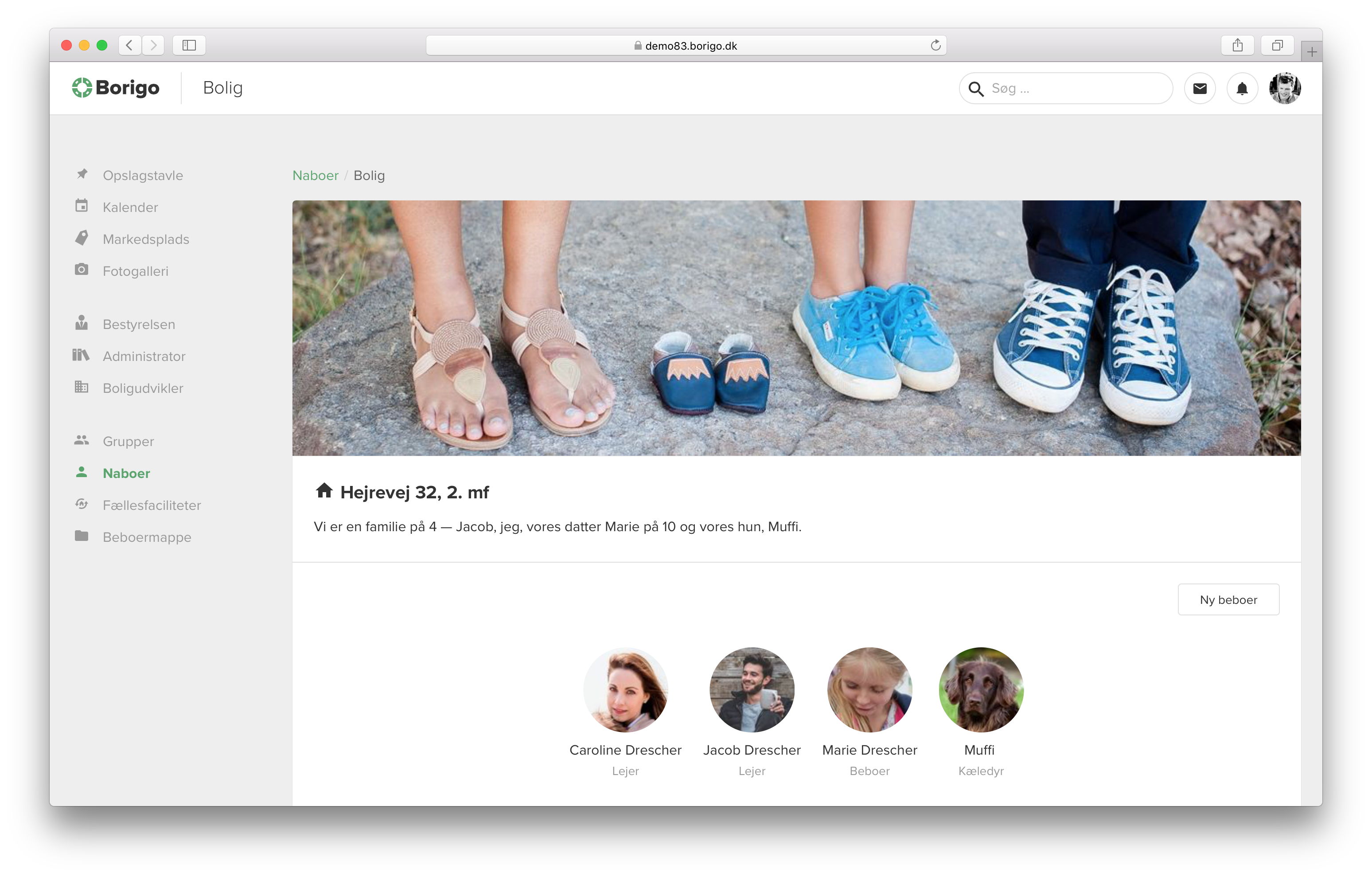Click the demo83.borigo.dk address bar

pos(686,45)
